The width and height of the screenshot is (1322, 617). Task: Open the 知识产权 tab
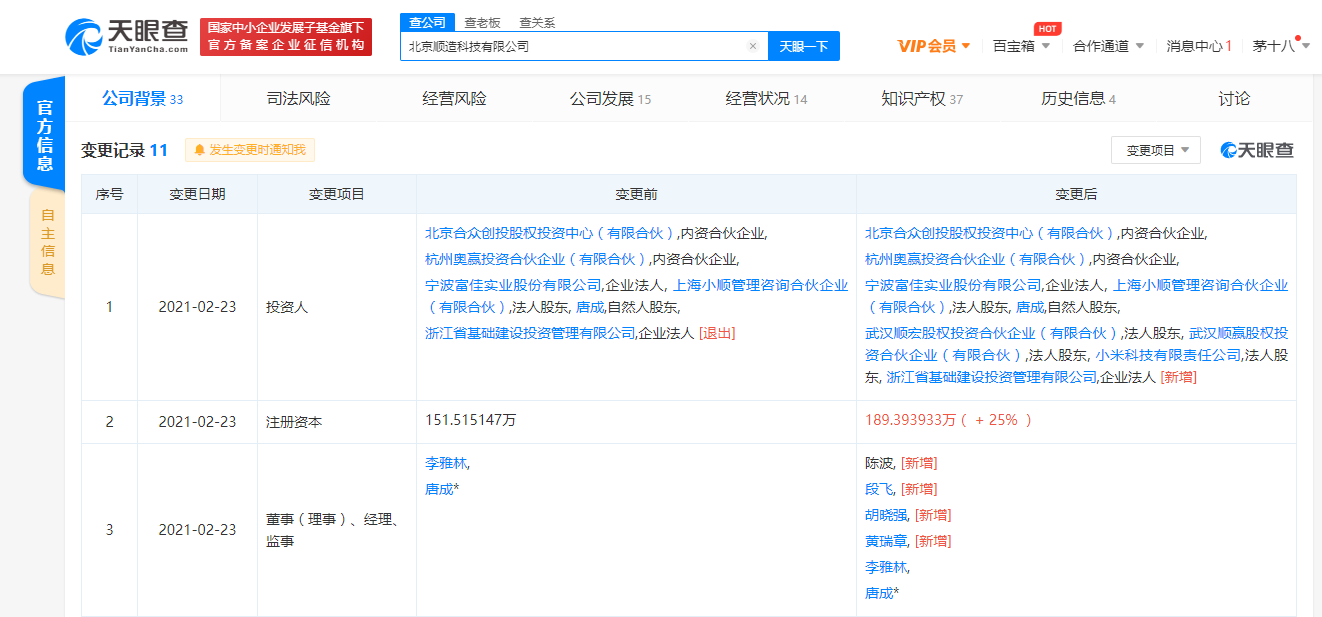922,99
